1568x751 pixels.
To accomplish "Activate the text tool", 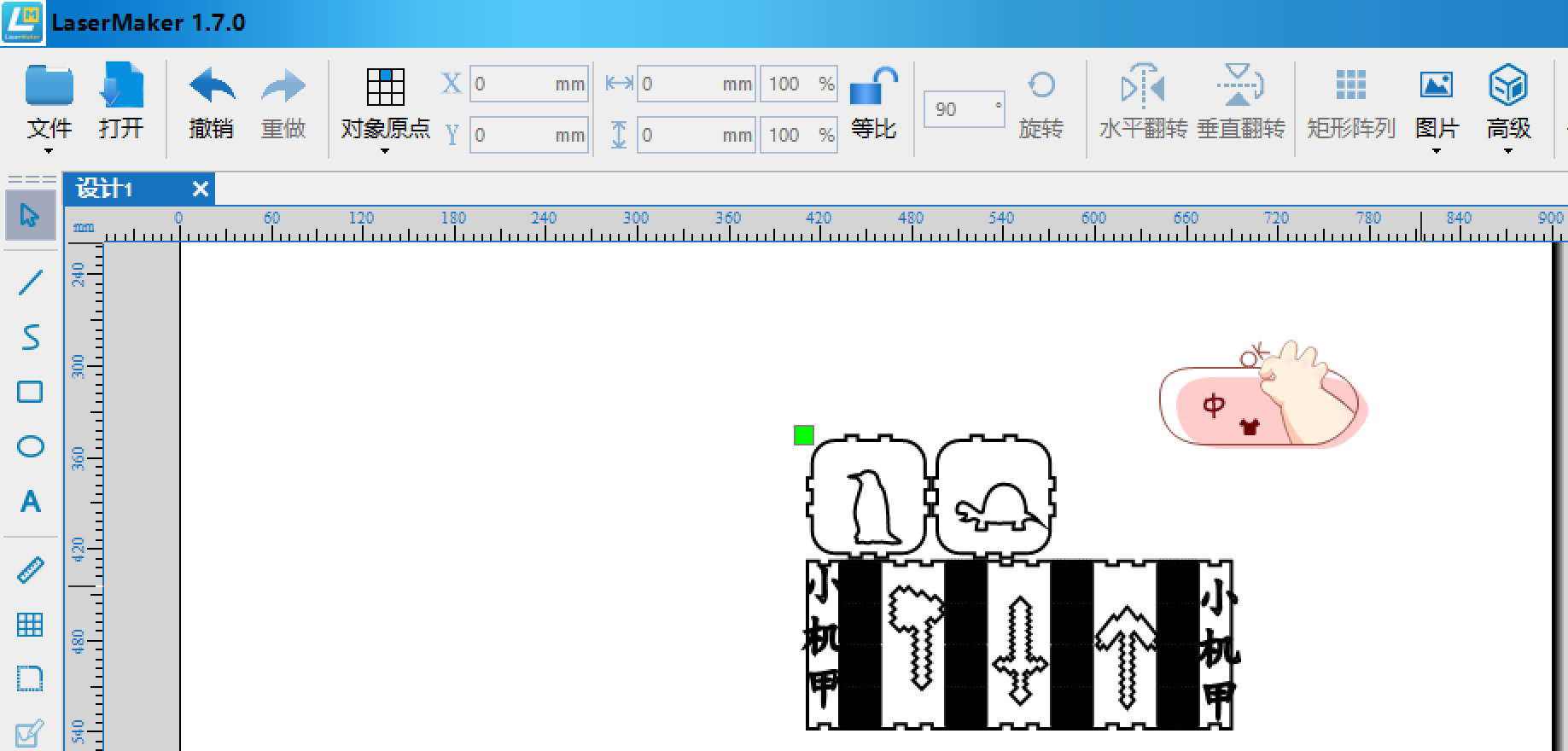I will click(30, 501).
